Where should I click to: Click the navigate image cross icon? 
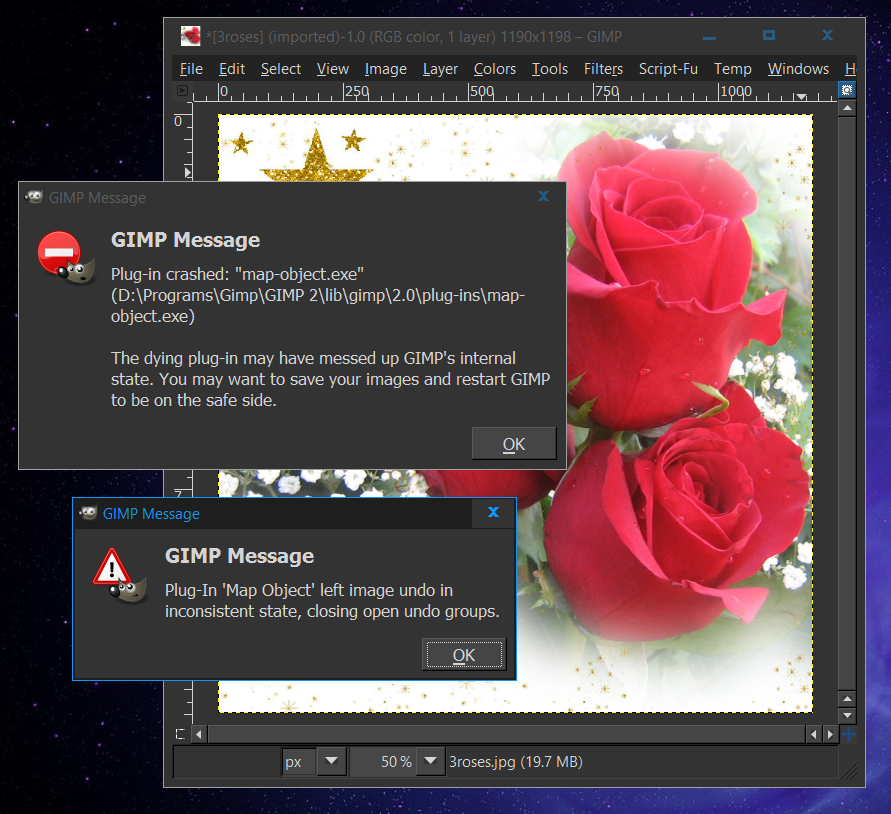pos(848,734)
